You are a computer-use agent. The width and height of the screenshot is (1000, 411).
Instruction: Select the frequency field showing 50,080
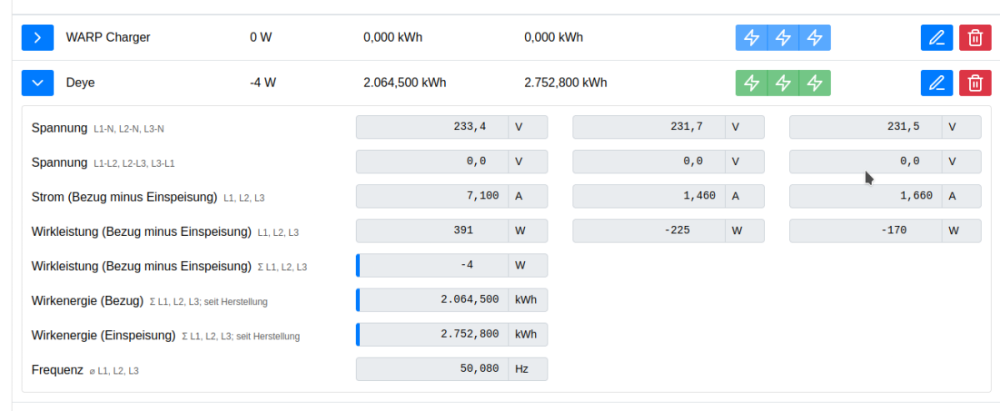click(x=432, y=369)
